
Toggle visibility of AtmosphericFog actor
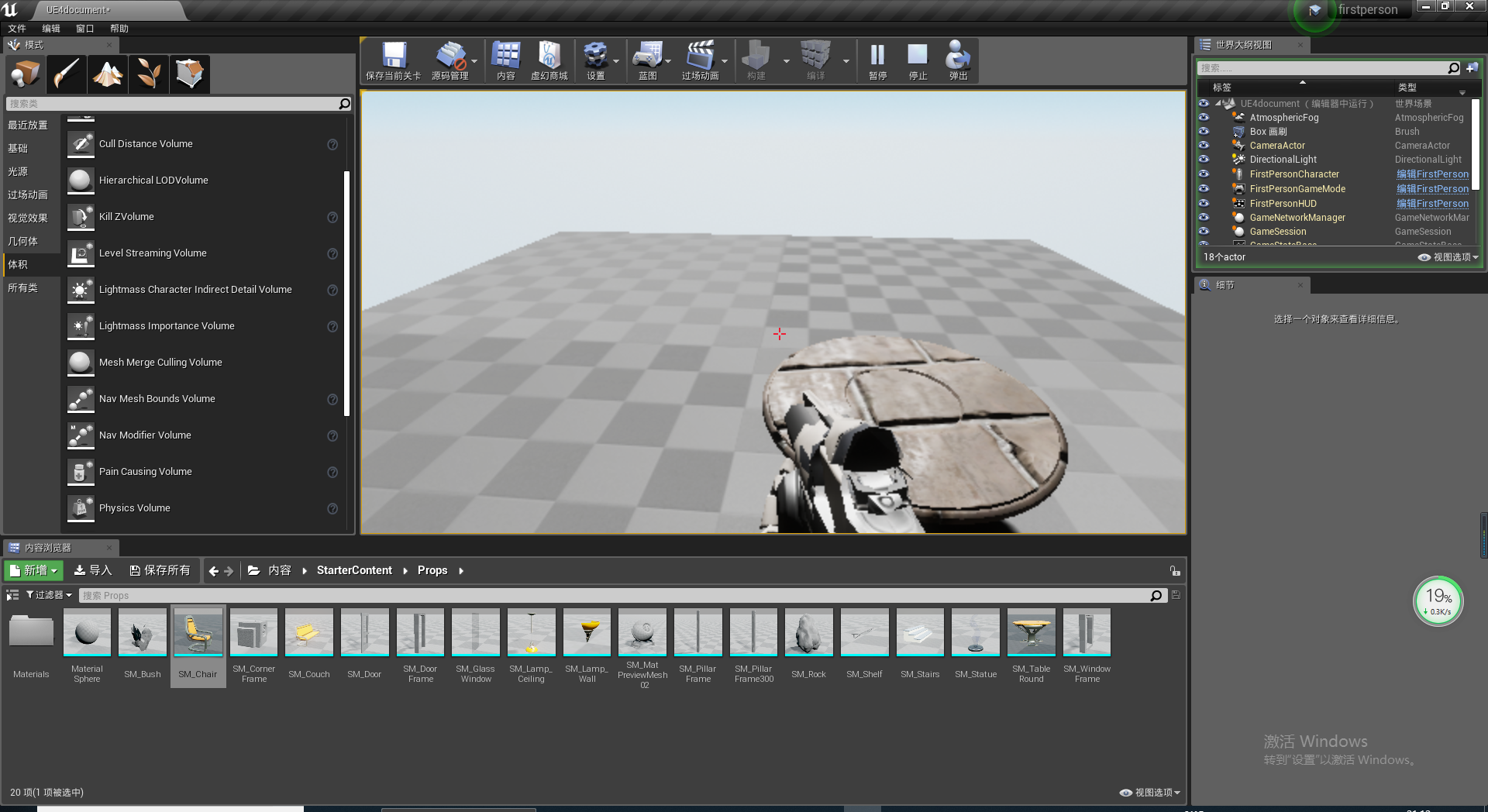click(x=1204, y=118)
